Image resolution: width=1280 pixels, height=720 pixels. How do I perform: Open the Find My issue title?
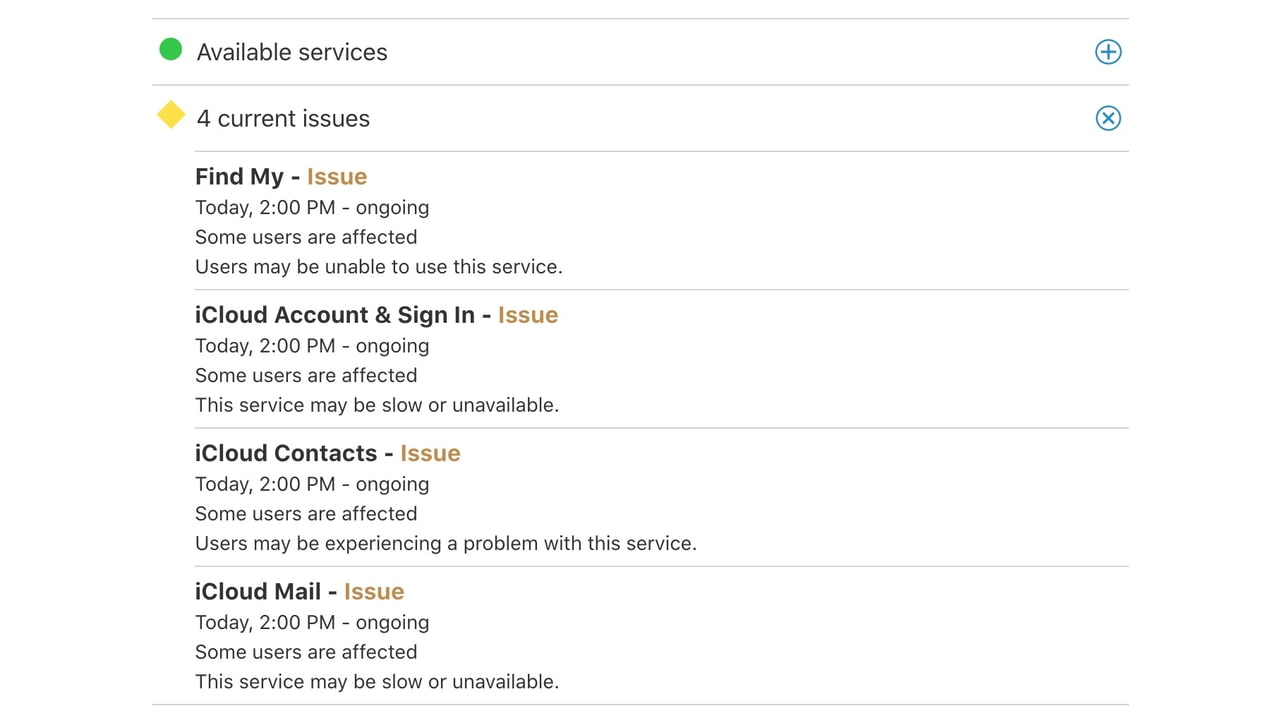pyautogui.click(x=239, y=177)
